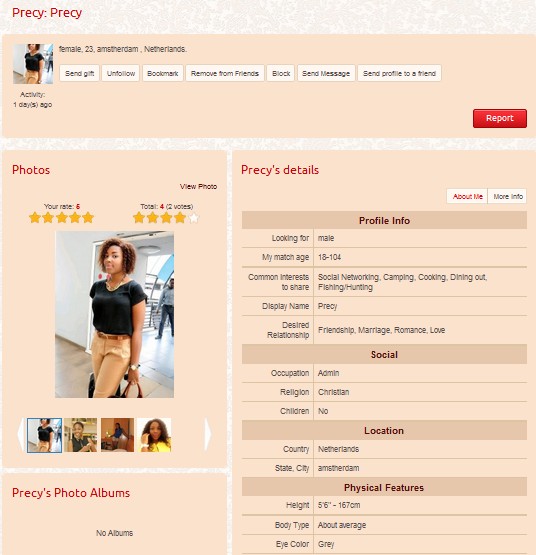Open the profile avatar at top
Viewport: 536px width, 555px height.
click(x=33, y=64)
